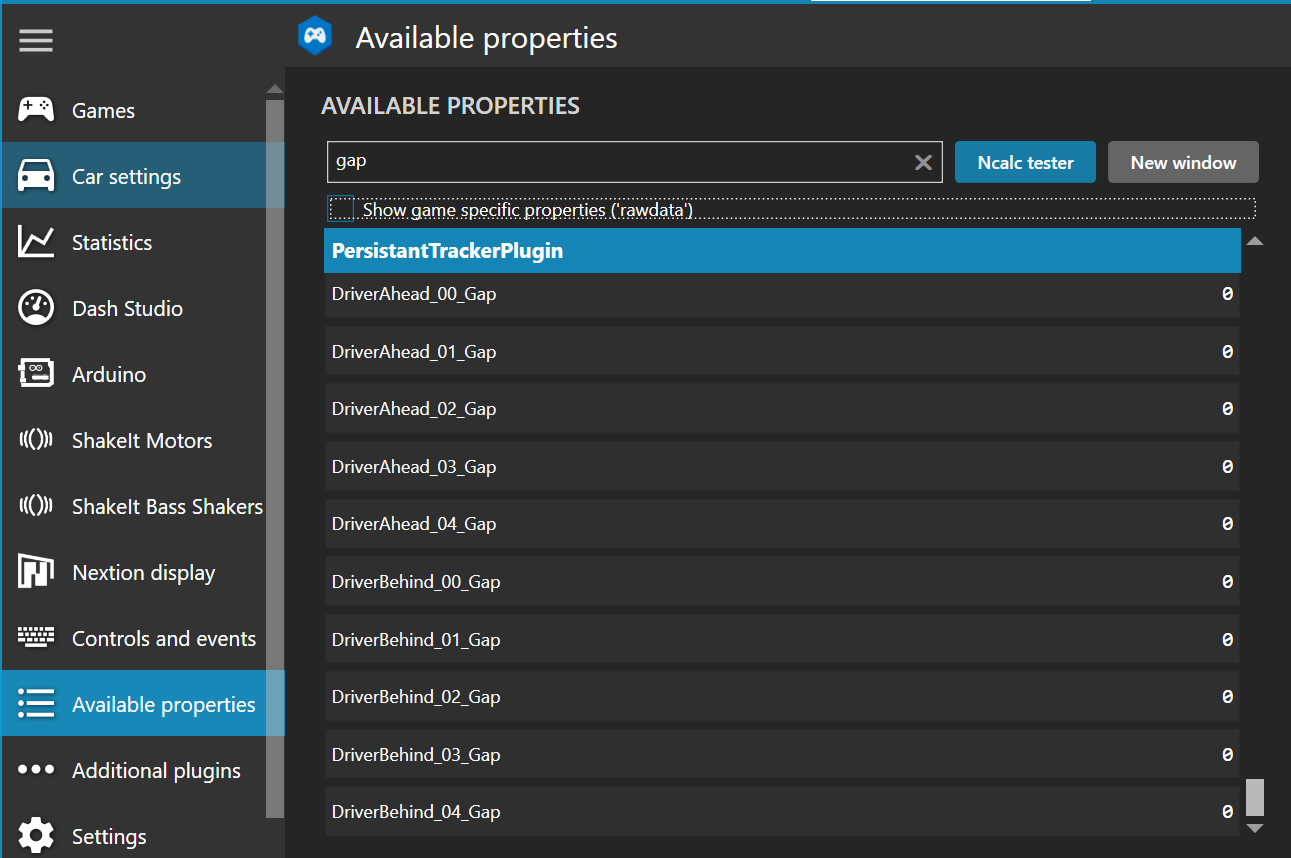
Task: Select DriverAhead_00_Gap property row
Action: click(782, 294)
